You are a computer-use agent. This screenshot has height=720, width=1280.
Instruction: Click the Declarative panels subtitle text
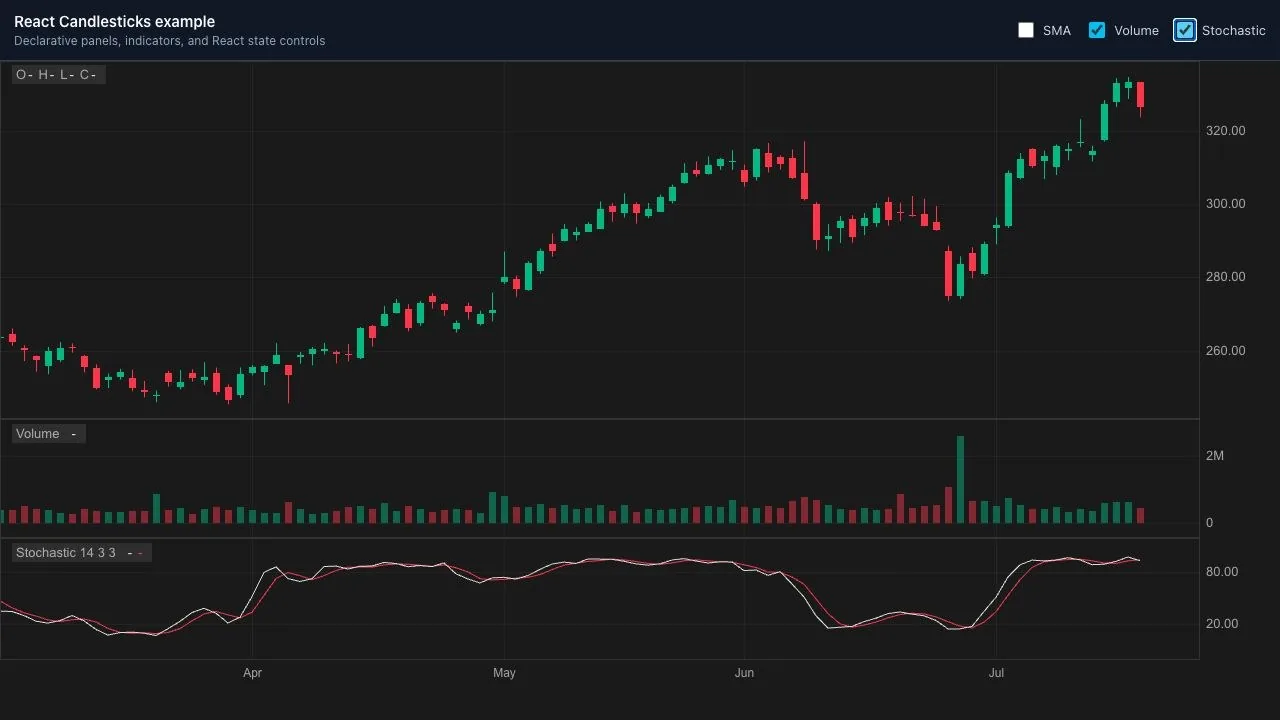(169, 41)
